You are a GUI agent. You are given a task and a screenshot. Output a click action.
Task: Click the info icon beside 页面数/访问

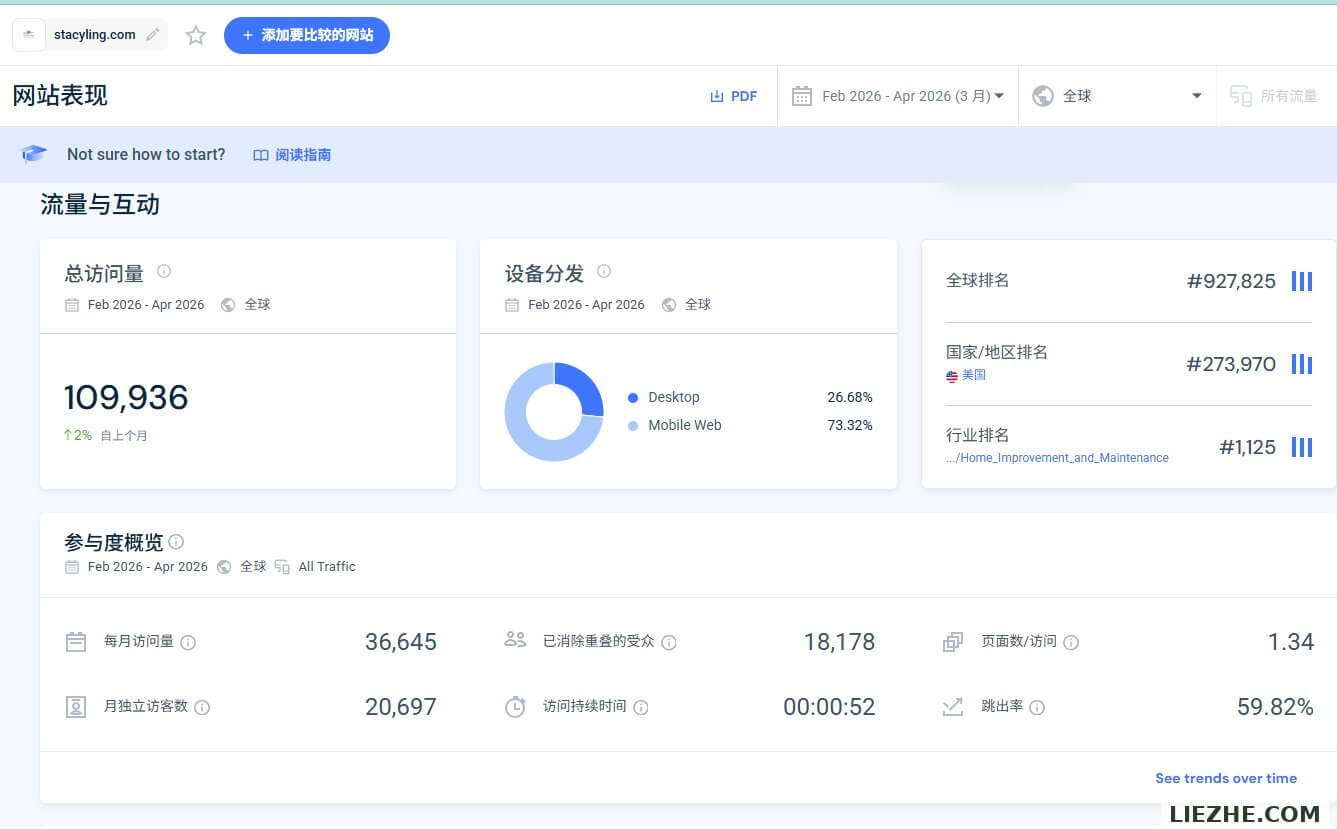pos(1071,642)
